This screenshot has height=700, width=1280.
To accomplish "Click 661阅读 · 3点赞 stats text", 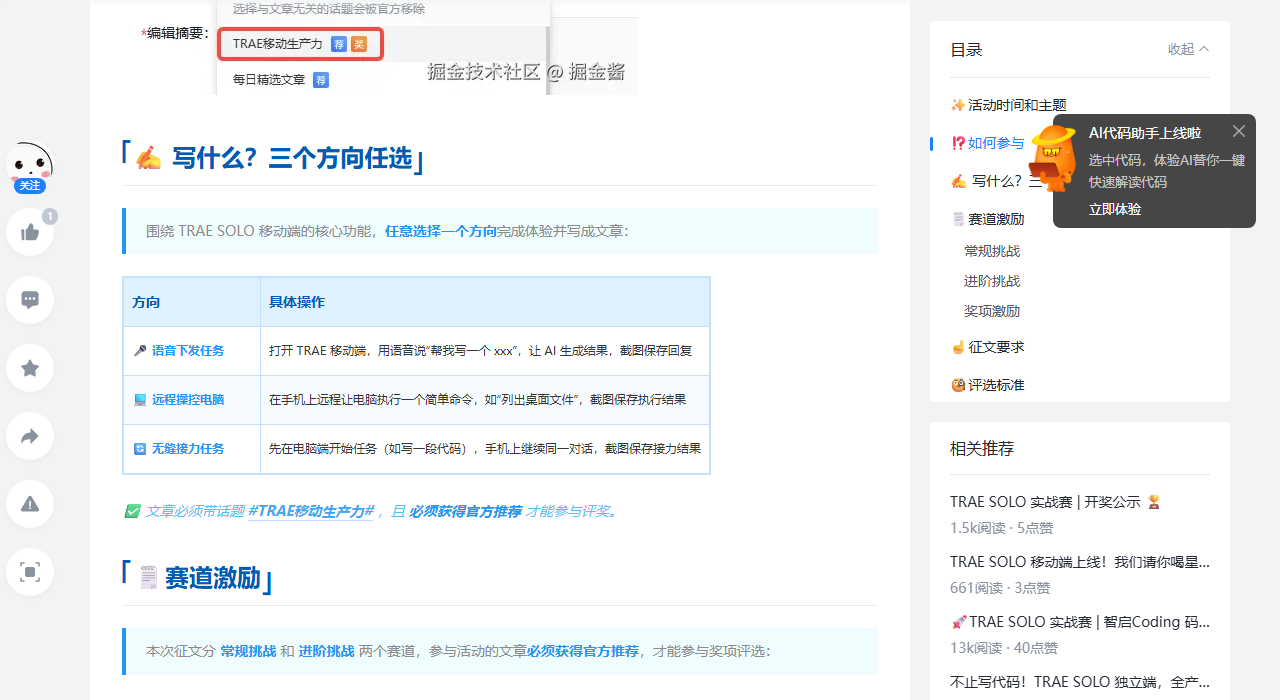I will coord(1000,588).
